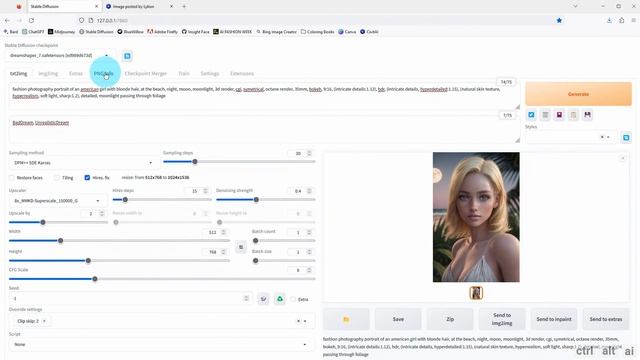Open the output folder icon button

coord(346,319)
